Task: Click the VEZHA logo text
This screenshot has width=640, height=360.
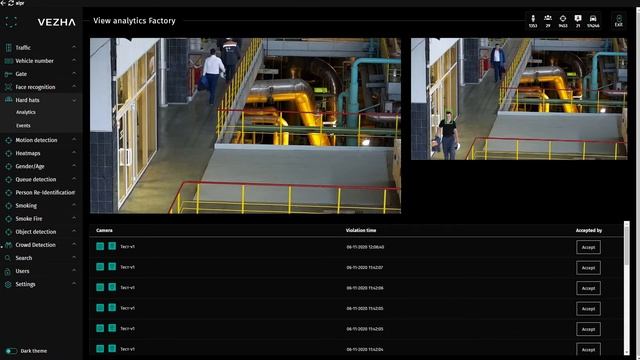Action: (56, 22)
